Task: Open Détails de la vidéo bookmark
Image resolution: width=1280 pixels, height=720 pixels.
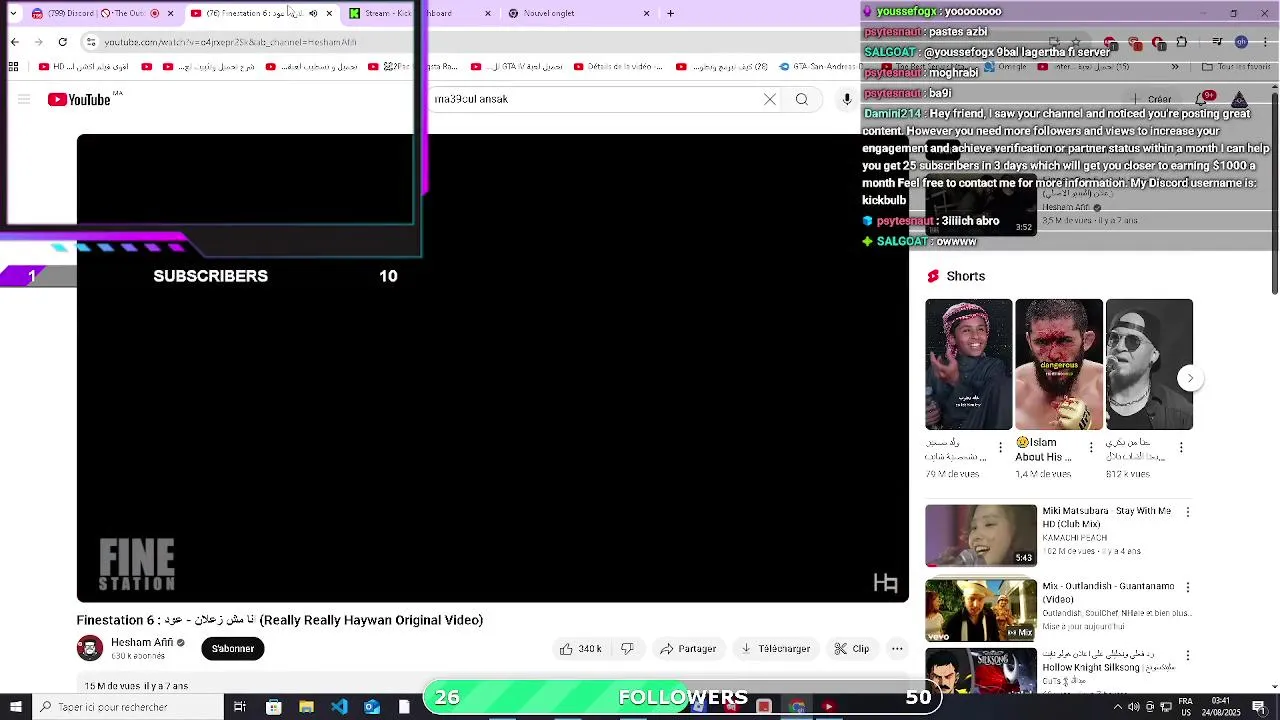Action: point(619,67)
